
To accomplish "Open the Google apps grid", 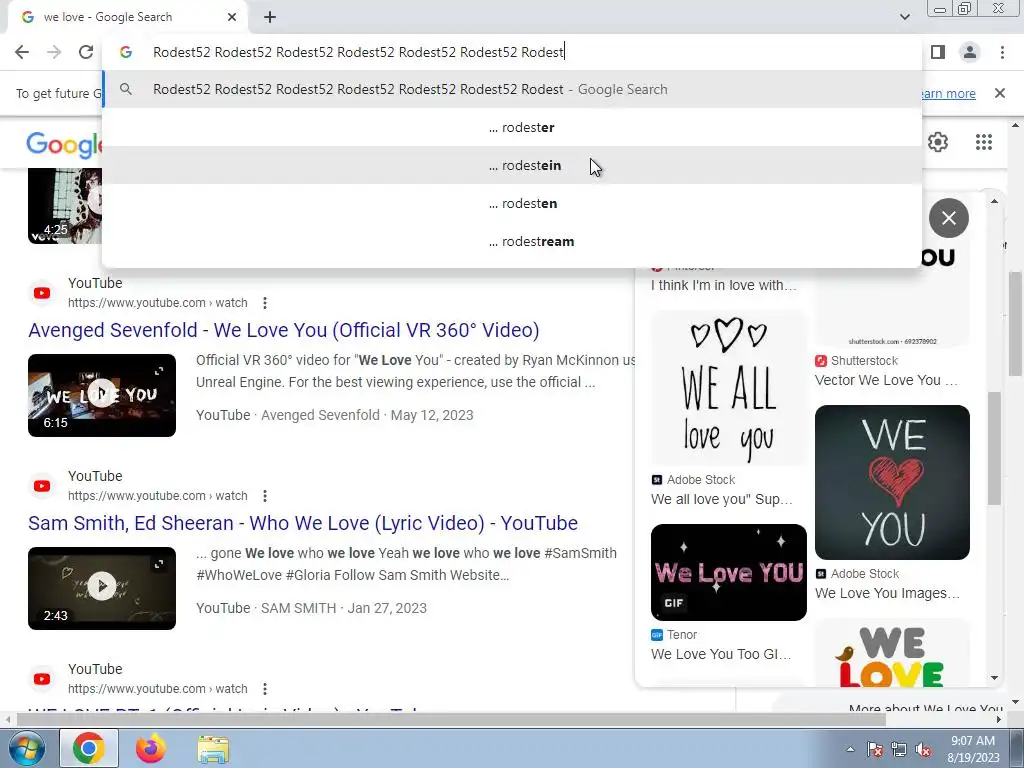I will [x=984, y=142].
